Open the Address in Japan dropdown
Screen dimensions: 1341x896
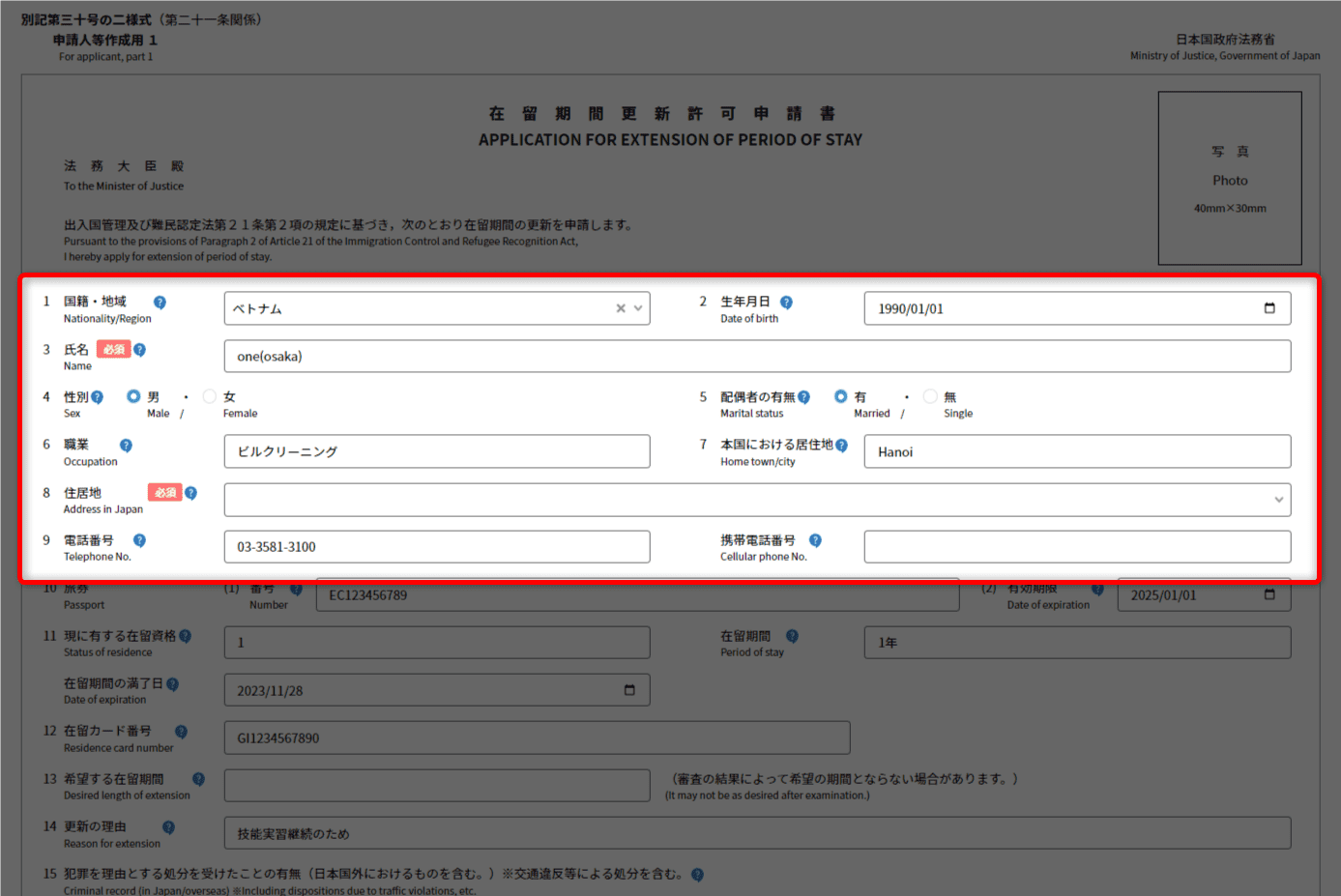pos(1278,500)
